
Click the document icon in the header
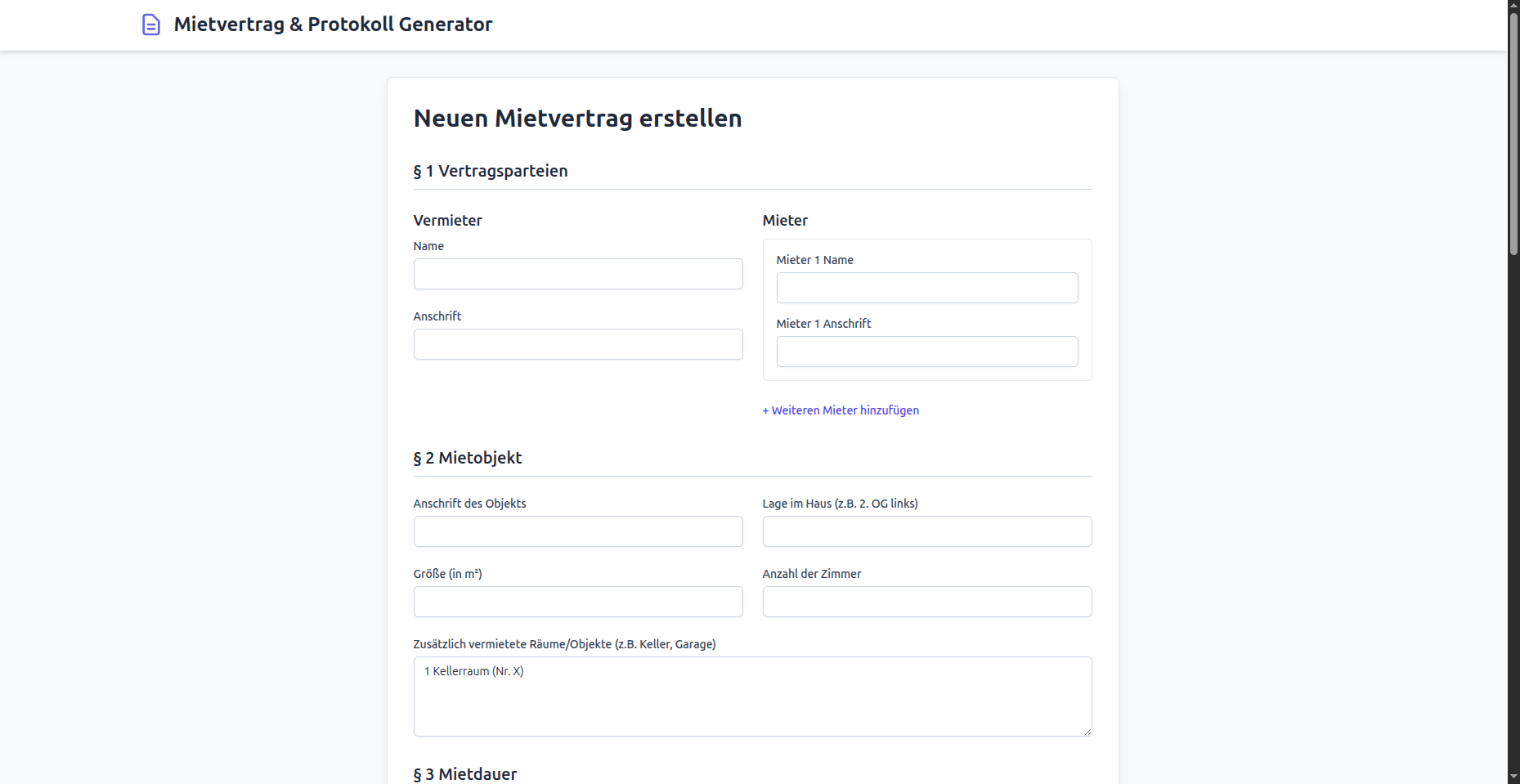tap(151, 25)
